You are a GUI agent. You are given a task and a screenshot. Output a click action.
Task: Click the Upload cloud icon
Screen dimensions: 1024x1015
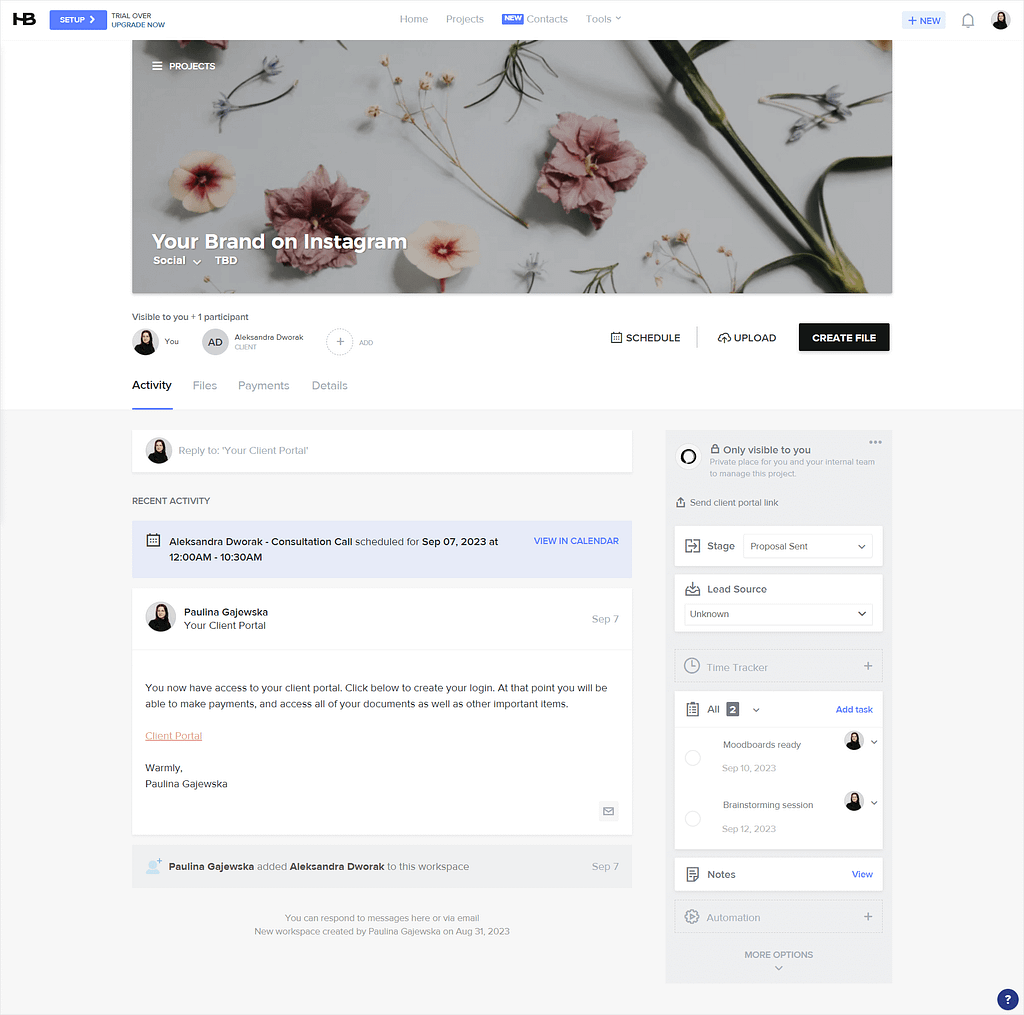[724, 338]
